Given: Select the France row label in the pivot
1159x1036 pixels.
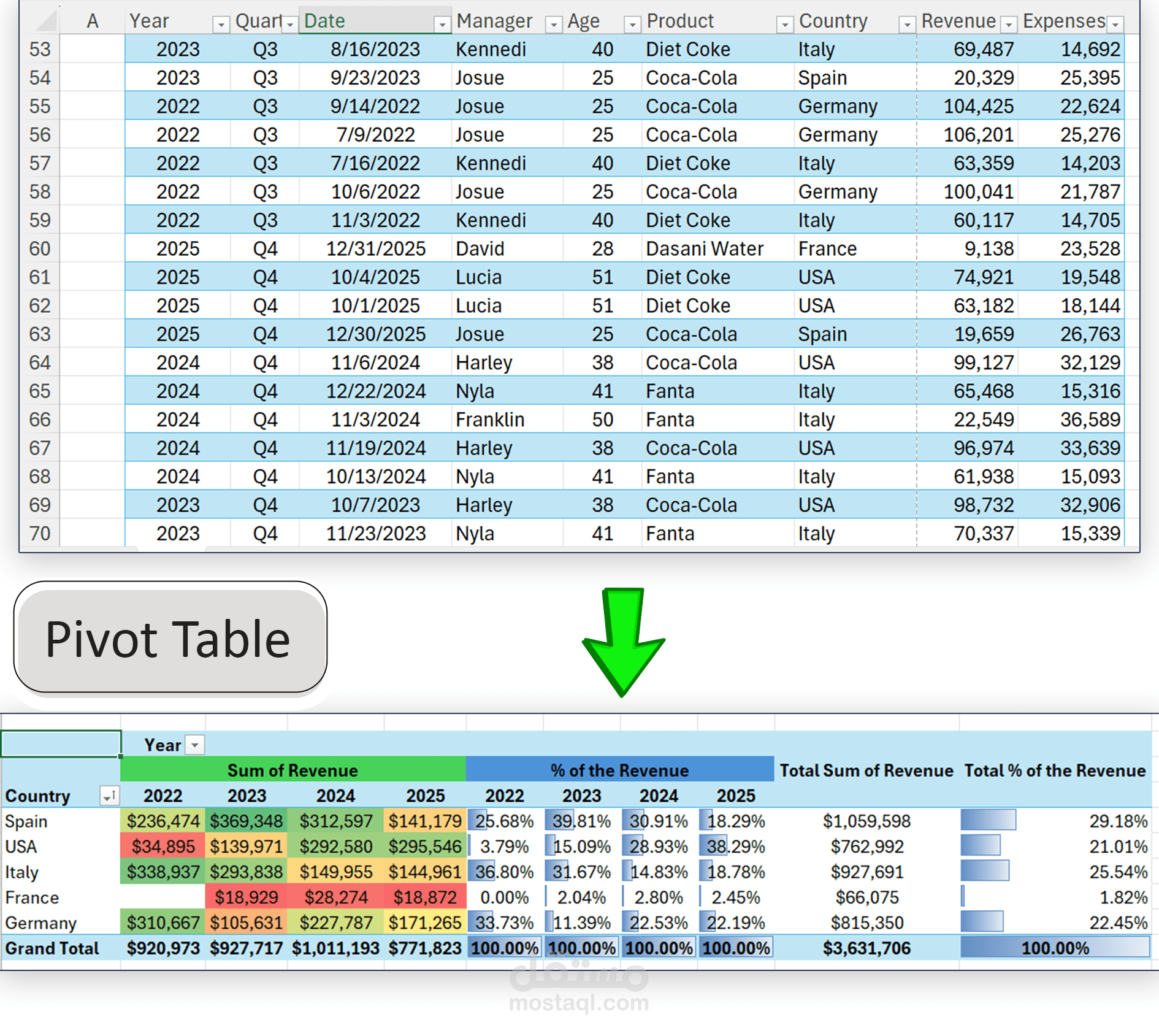Looking at the screenshot, I should coord(32,897).
